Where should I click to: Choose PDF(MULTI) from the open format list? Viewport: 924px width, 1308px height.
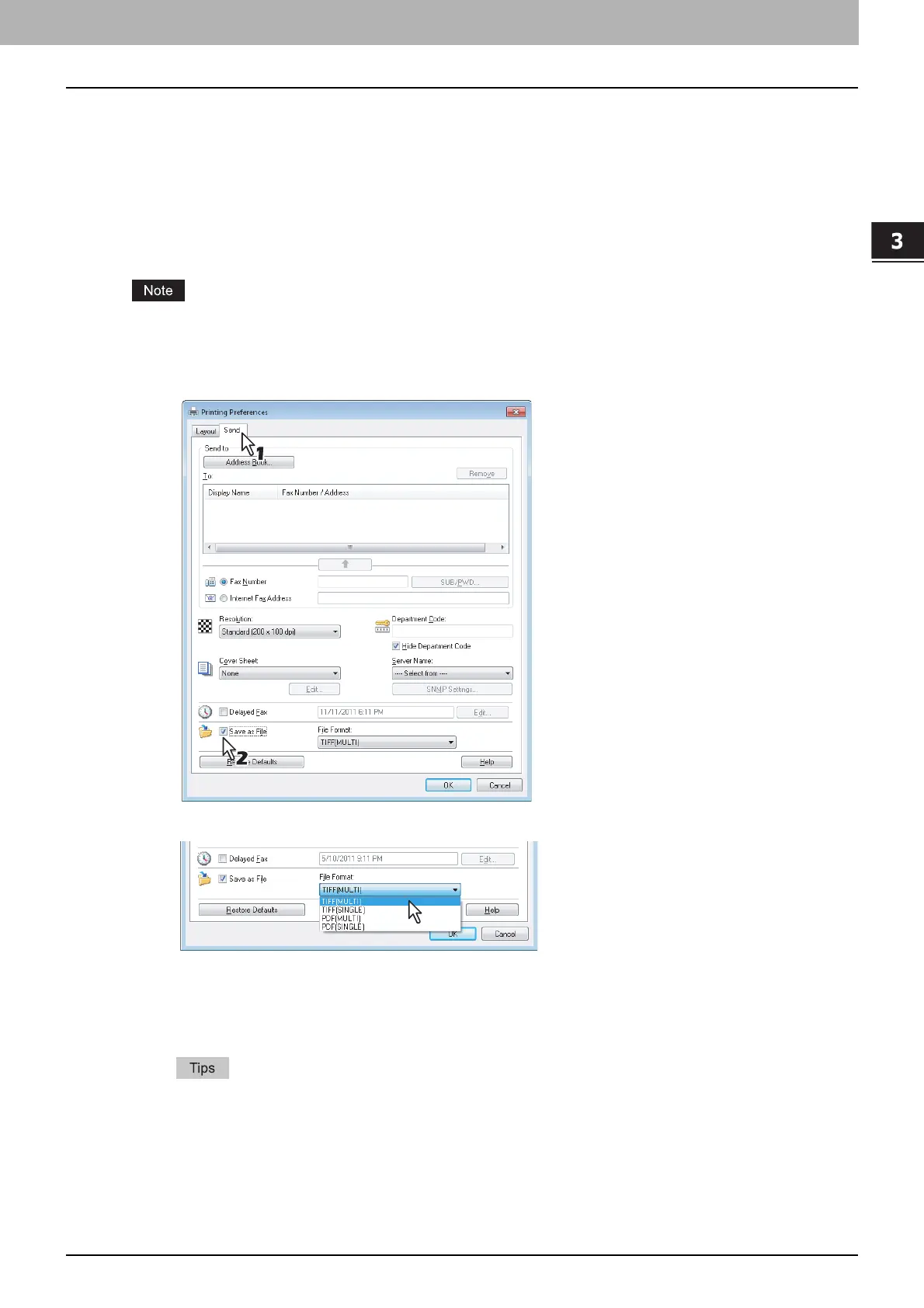tap(390, 918)
